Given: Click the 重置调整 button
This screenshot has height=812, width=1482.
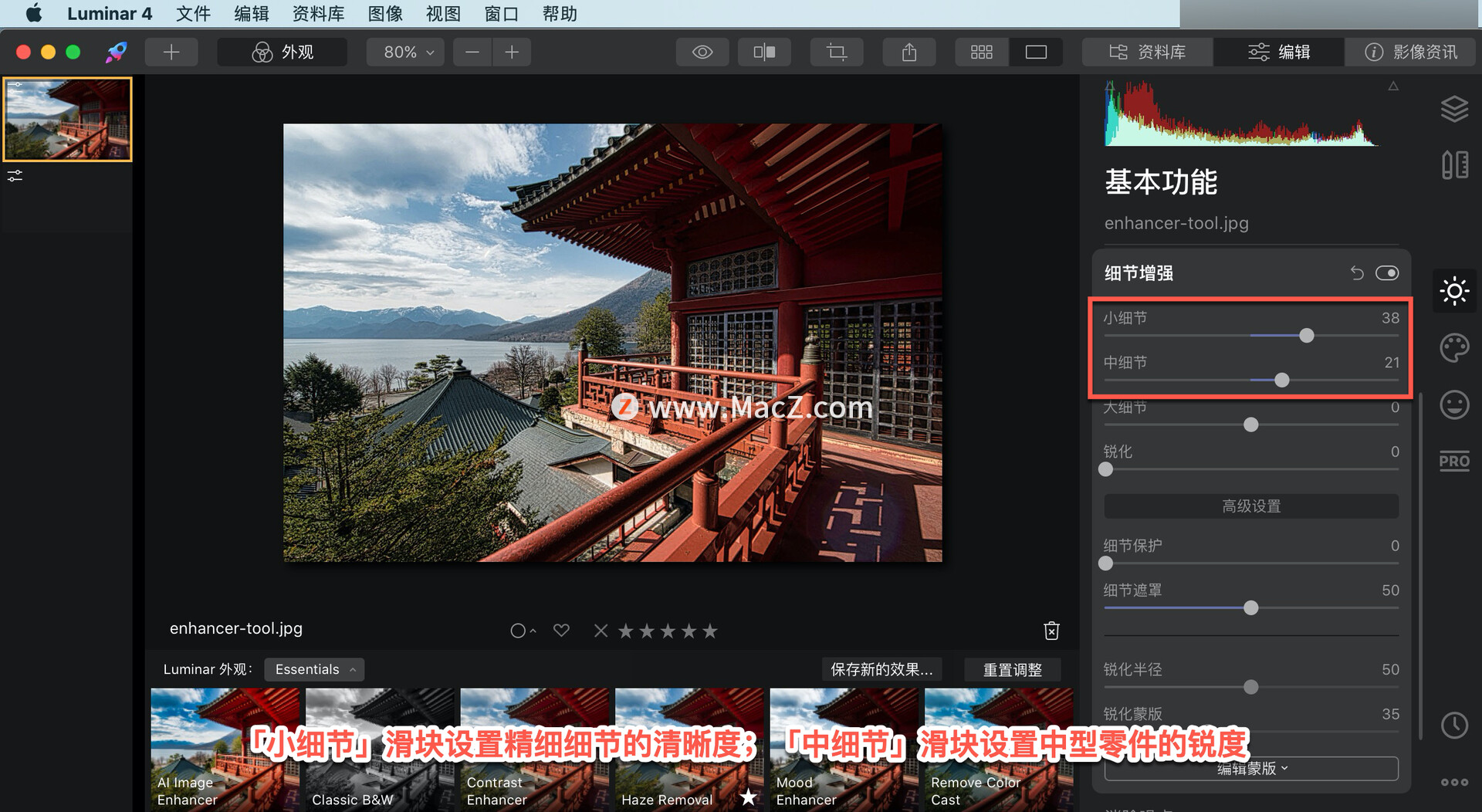Looking at the screenshot, I should [1013, 669].
